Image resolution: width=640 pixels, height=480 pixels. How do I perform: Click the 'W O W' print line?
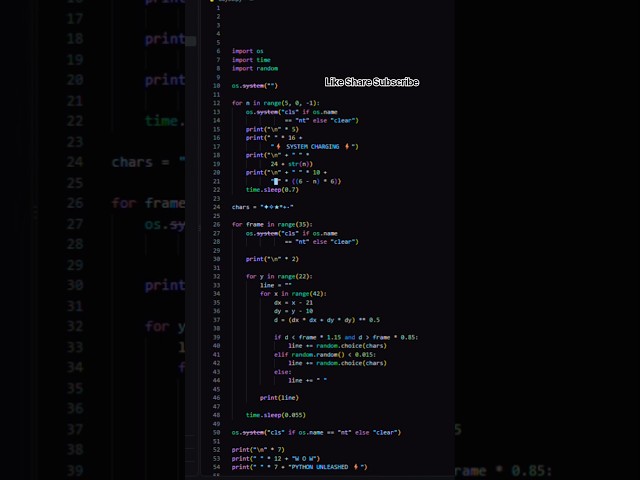276,458
